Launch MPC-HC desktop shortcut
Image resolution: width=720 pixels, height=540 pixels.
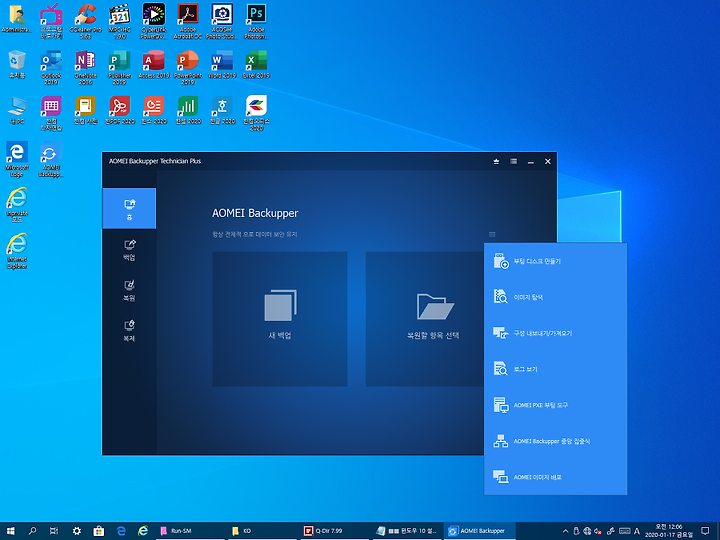click(x=120, y=22)
